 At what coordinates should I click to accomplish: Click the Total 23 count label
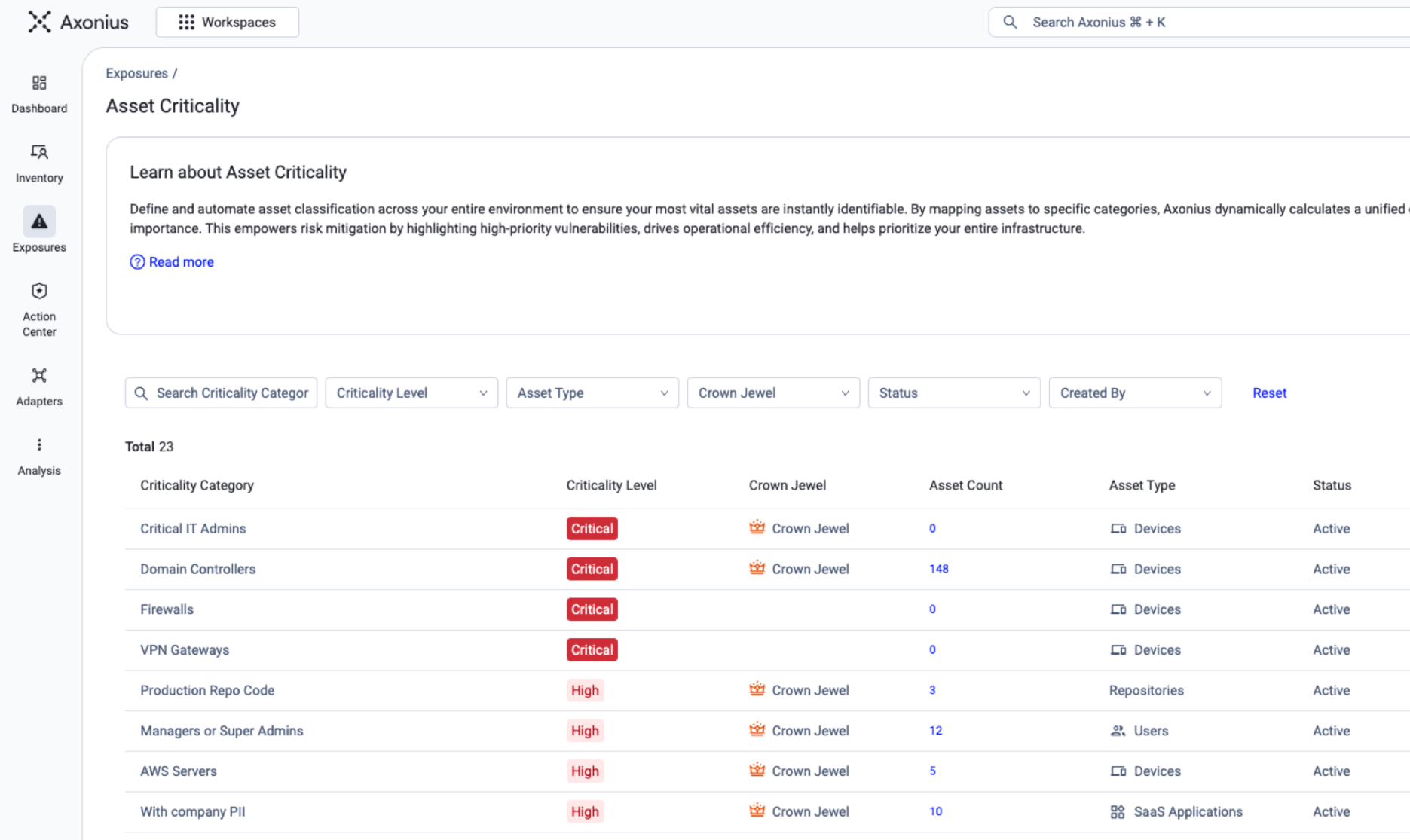pos(149,447)
